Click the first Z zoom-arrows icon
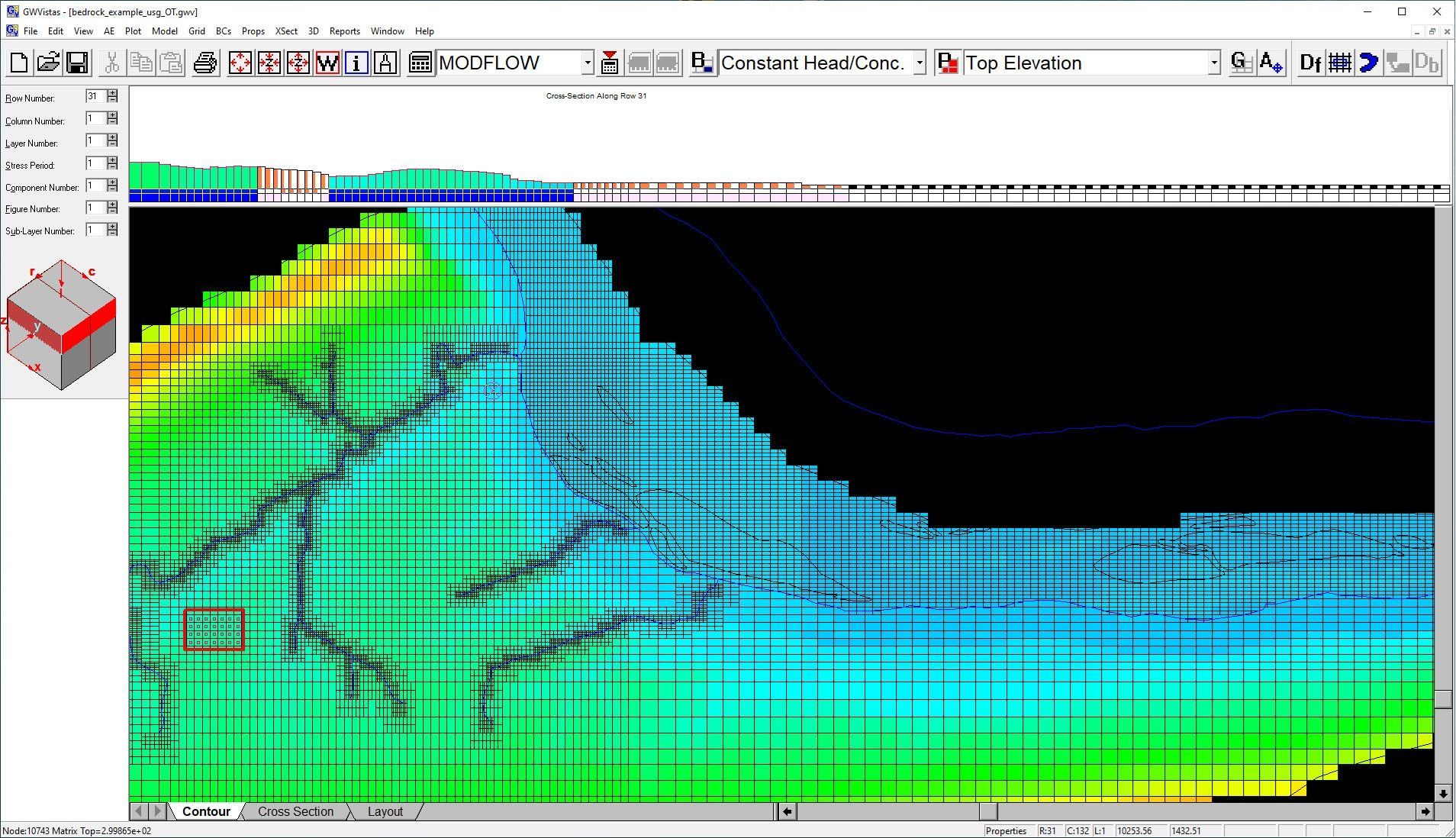 tap(269, 63)
